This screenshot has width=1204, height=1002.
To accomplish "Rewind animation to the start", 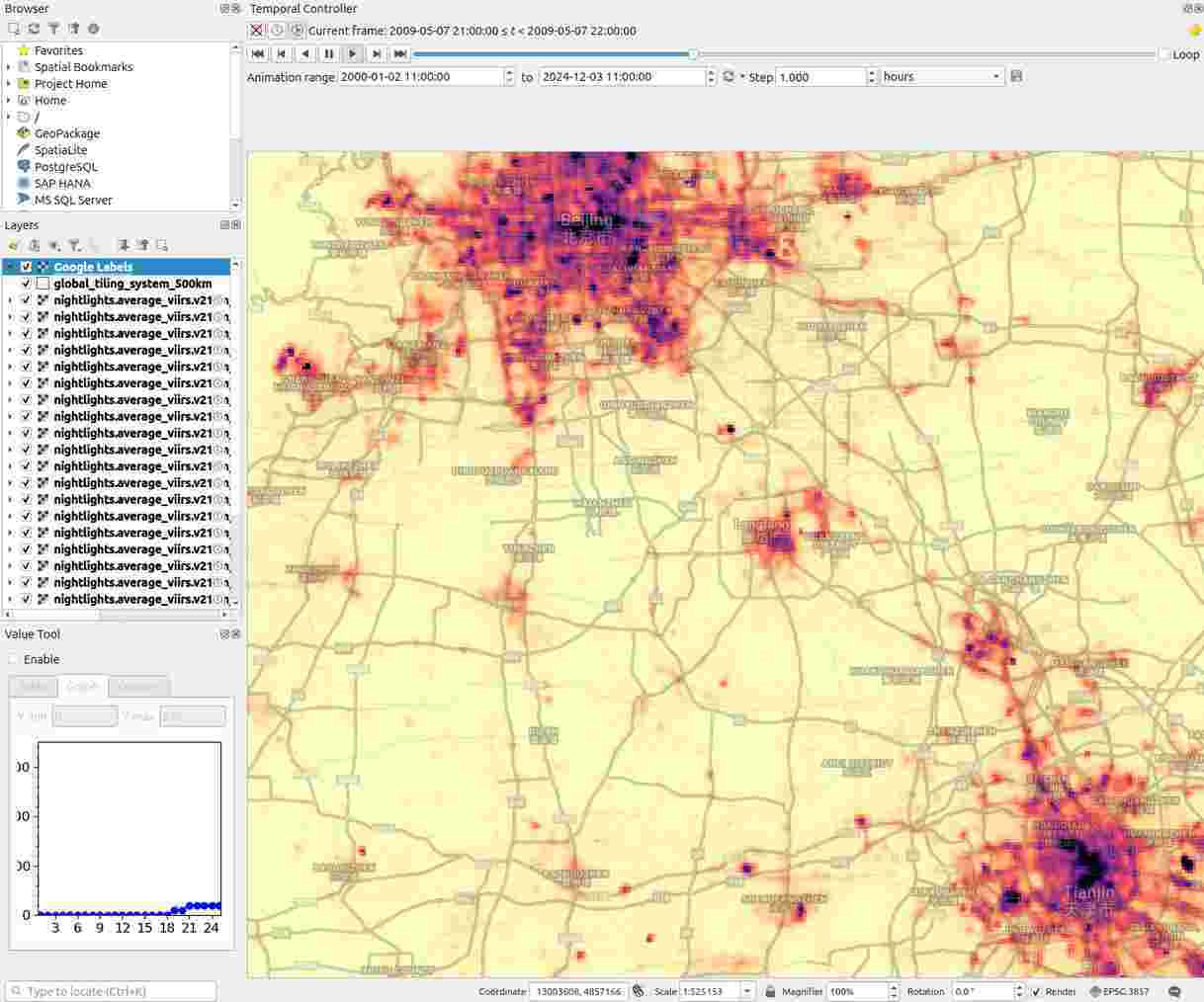I will [258, 54].
